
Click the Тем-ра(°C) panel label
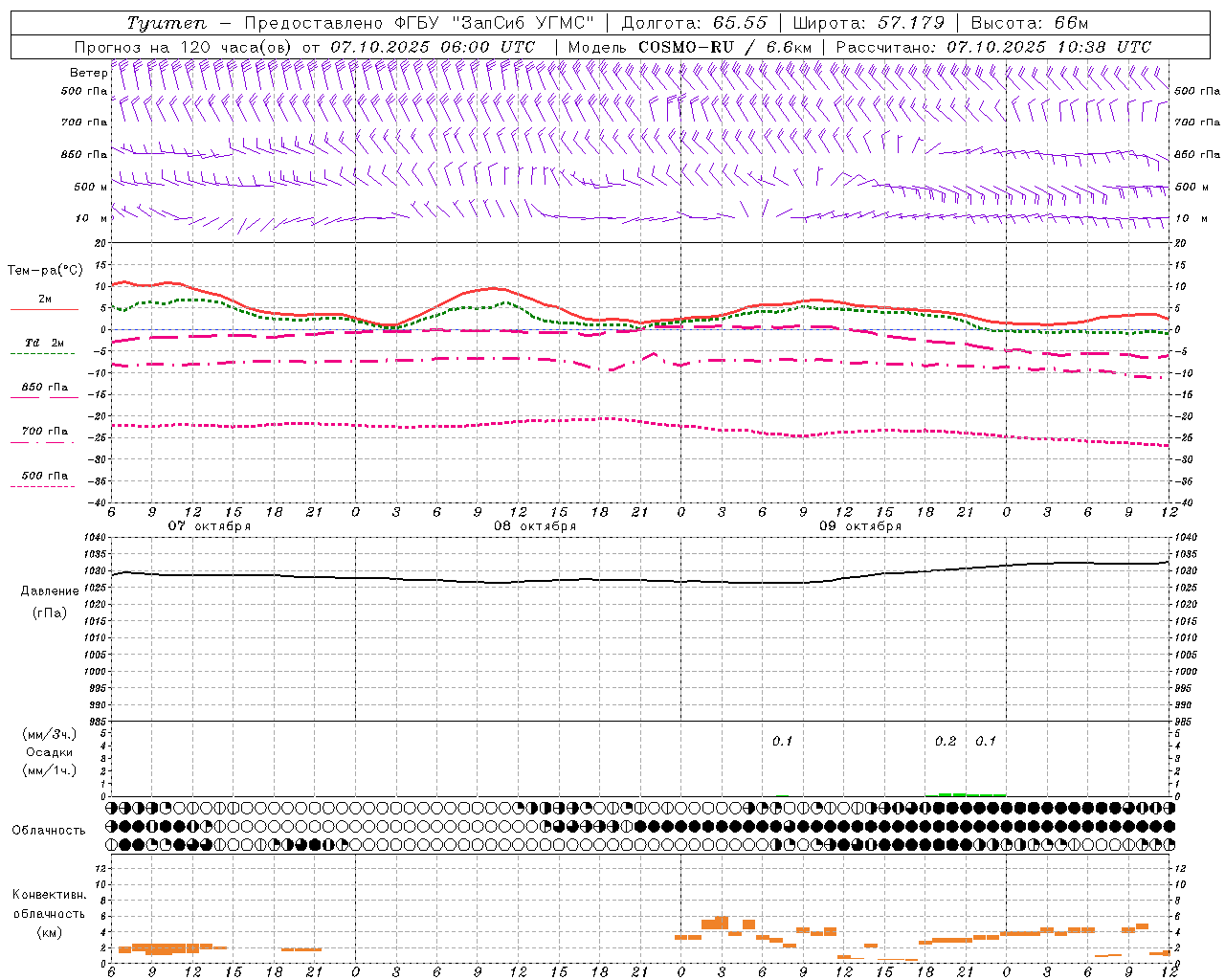point(44,271)
